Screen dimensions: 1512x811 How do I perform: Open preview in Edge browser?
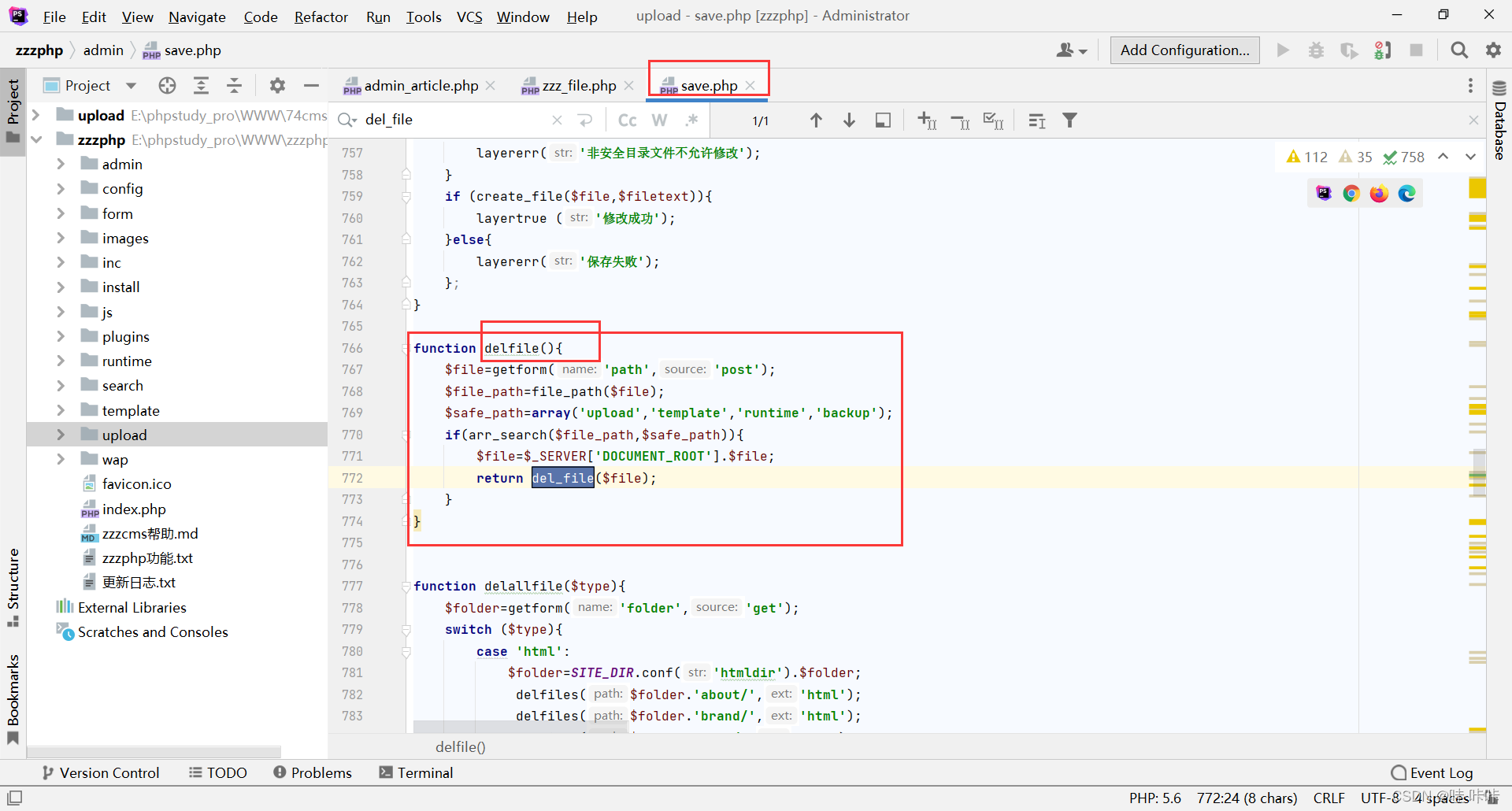1406,193
